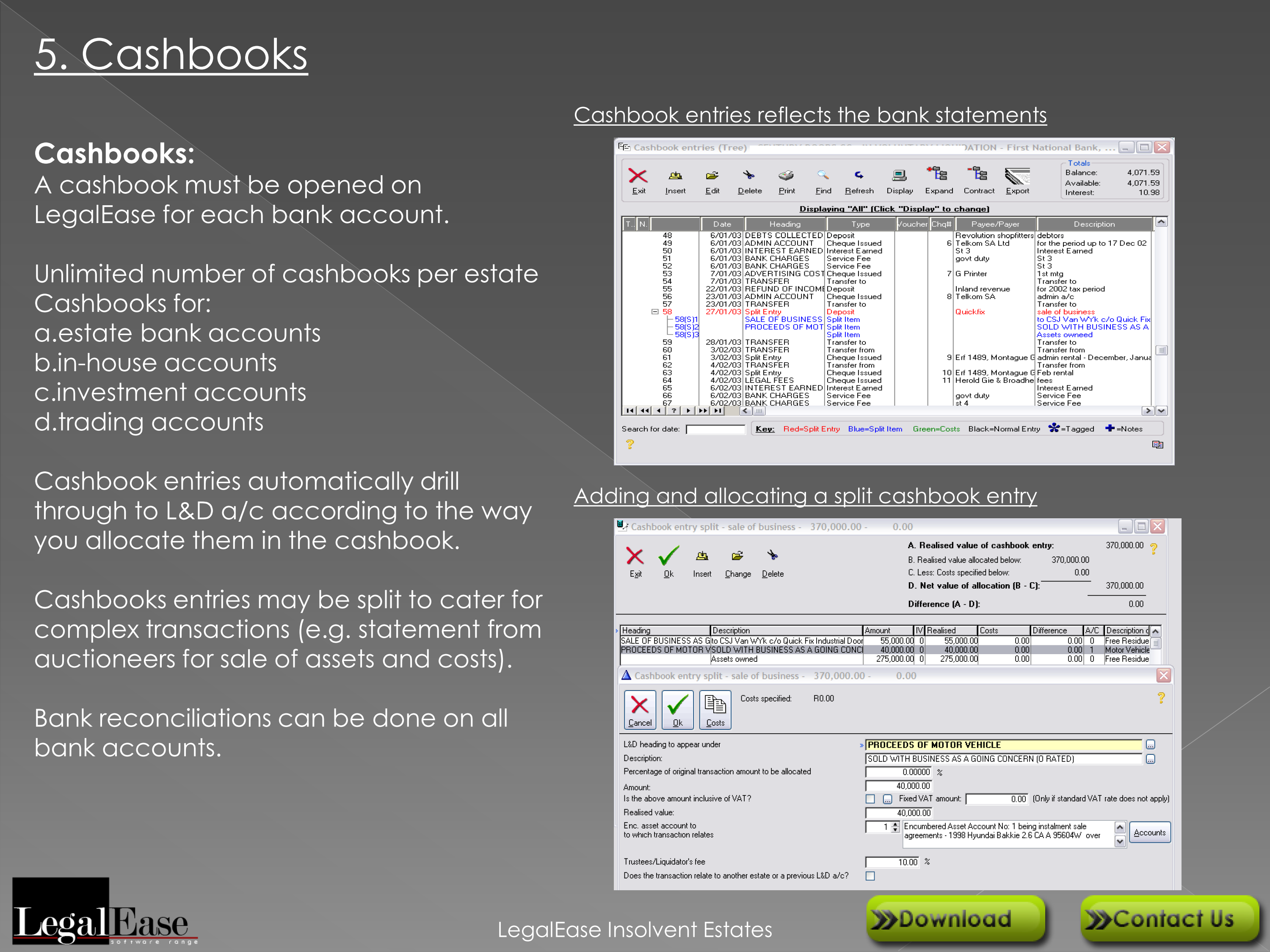Viewport: 1270px width, 952px height.
Task: Select split item 58(S)2 in the tree
Action: coord(687,327)
